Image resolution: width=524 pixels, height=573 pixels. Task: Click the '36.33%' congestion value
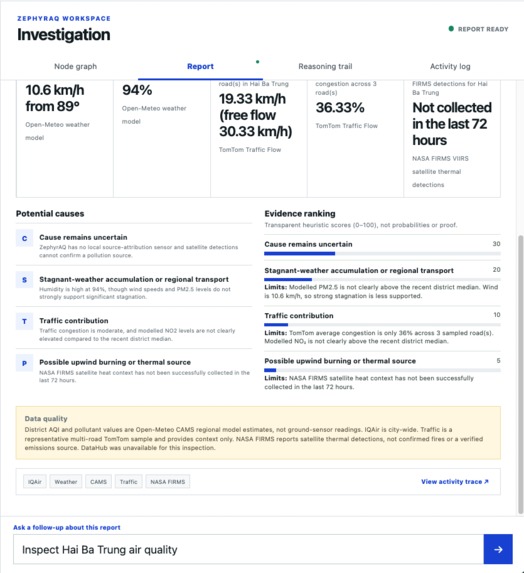pos(340,107)
